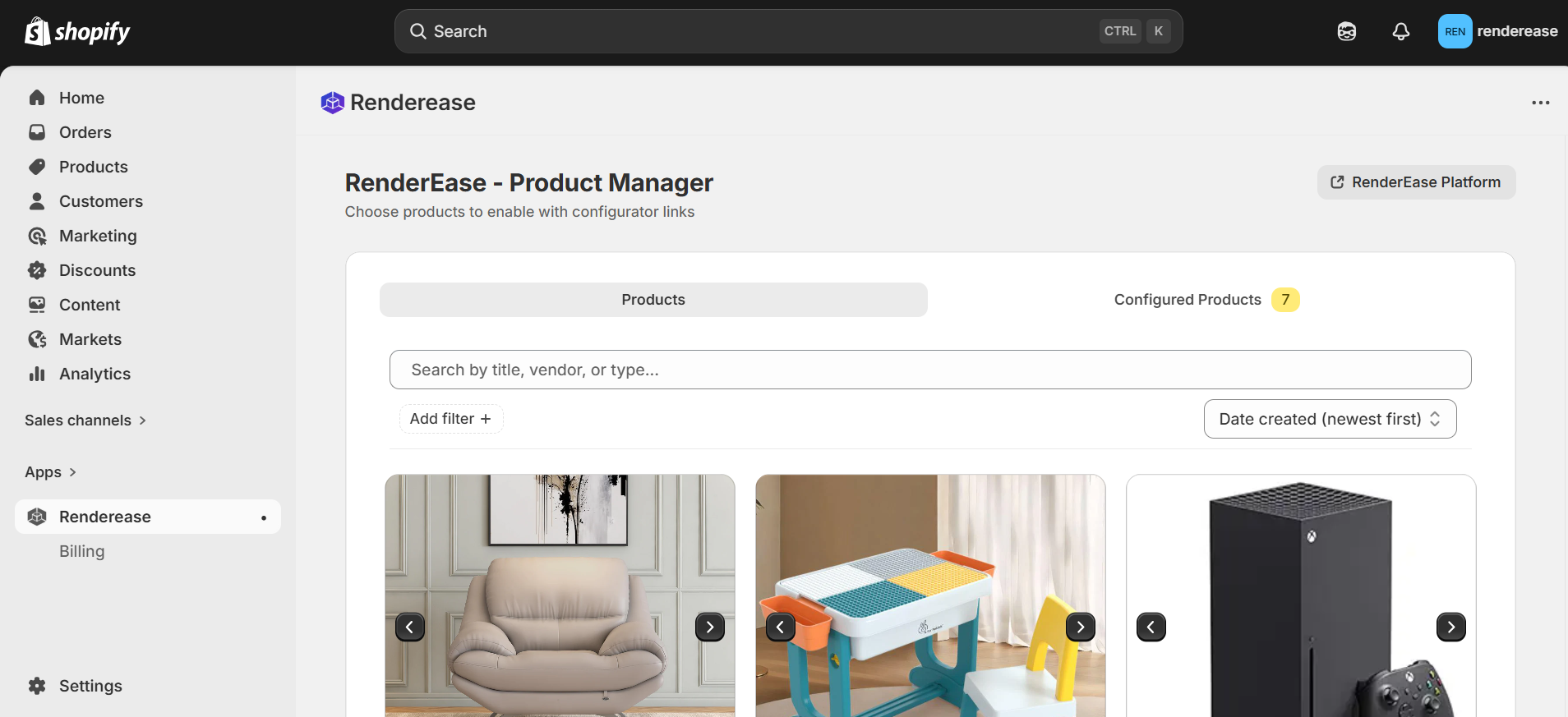Click the Home house icon
The width and height of the screenshot is (1568, 717).
pyautogui.click(x=37, y=98)
